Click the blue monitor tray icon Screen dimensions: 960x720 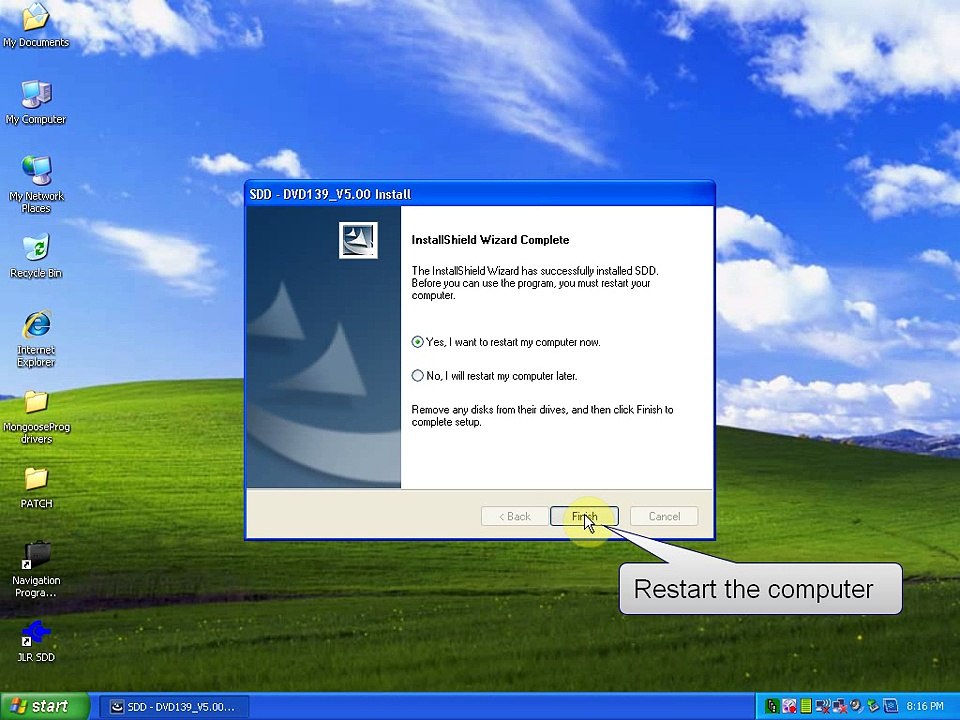click(x=891, y=706)
